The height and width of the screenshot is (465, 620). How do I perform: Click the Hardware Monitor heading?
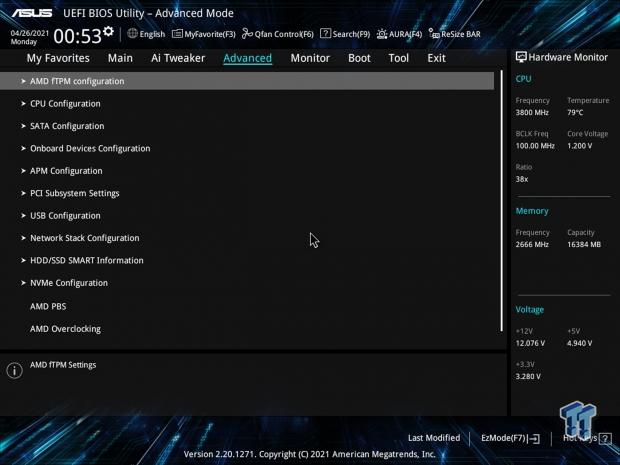tap(568, 57)
